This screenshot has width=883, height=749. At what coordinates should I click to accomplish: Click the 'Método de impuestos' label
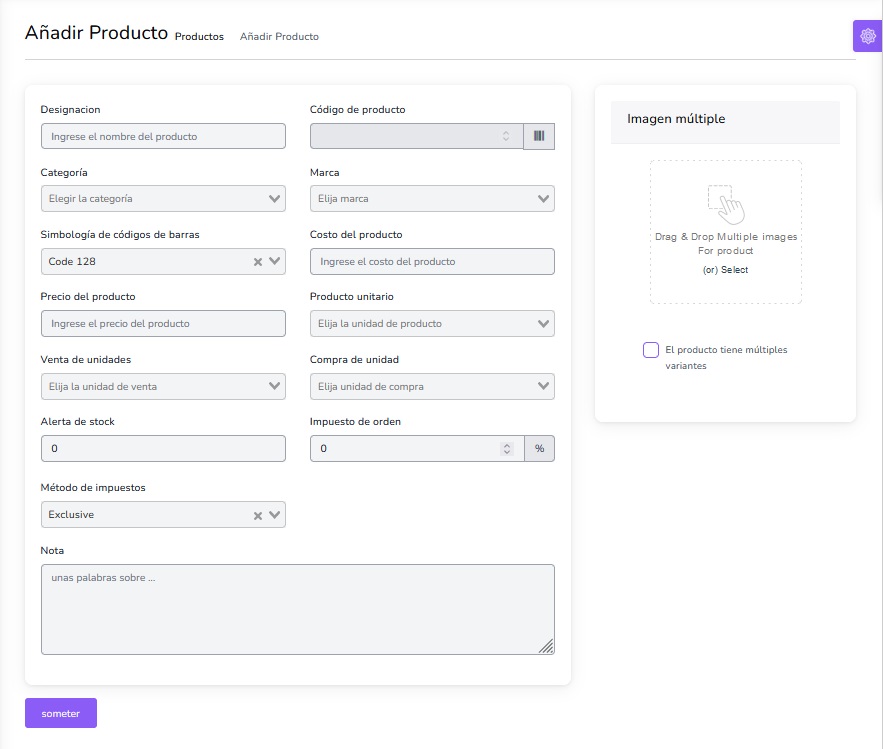(93, 488)
